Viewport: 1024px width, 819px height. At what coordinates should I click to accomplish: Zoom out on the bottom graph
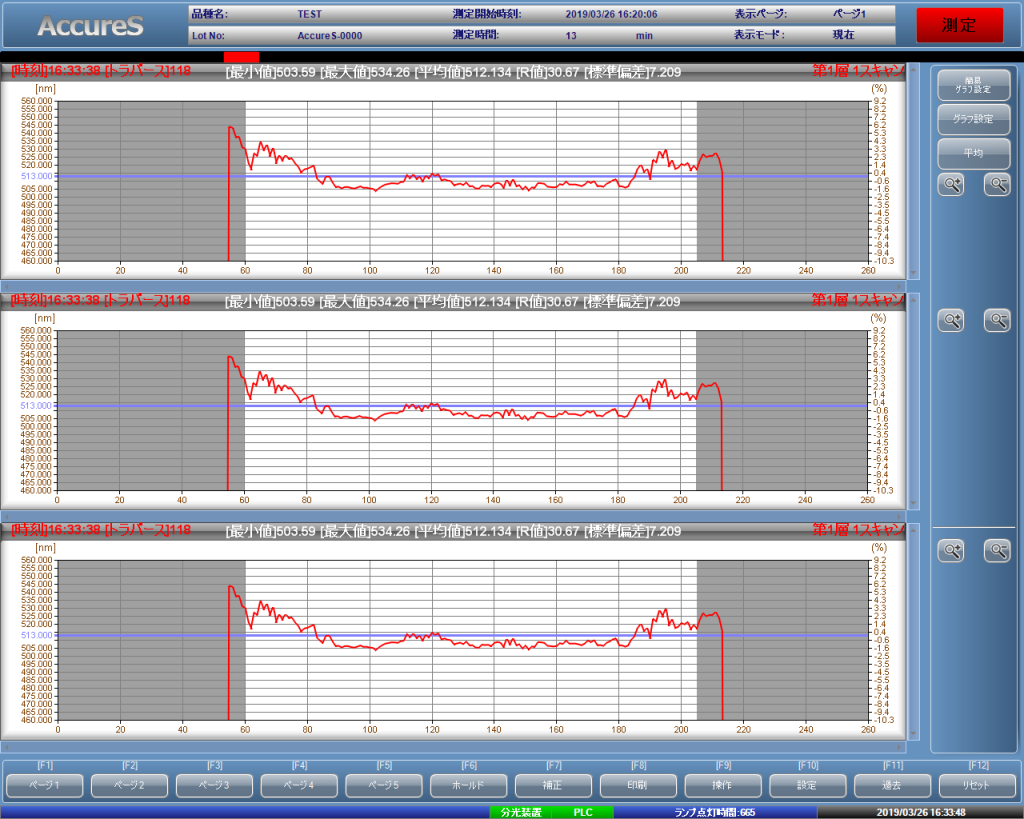pyautogui.click(x=997, y=551)
